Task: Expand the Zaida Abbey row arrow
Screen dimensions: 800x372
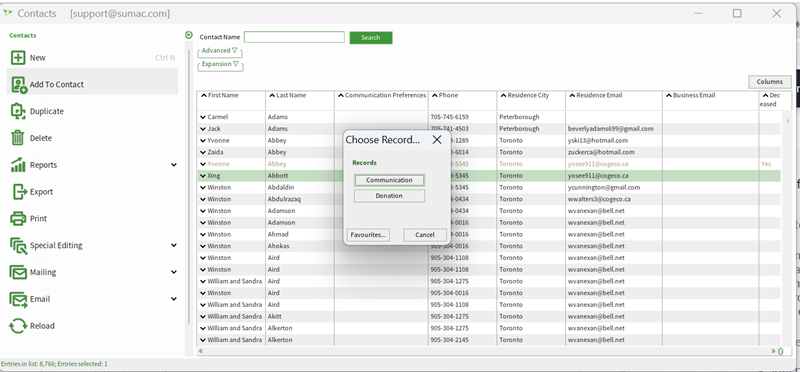Action: [x=203, y=153]
